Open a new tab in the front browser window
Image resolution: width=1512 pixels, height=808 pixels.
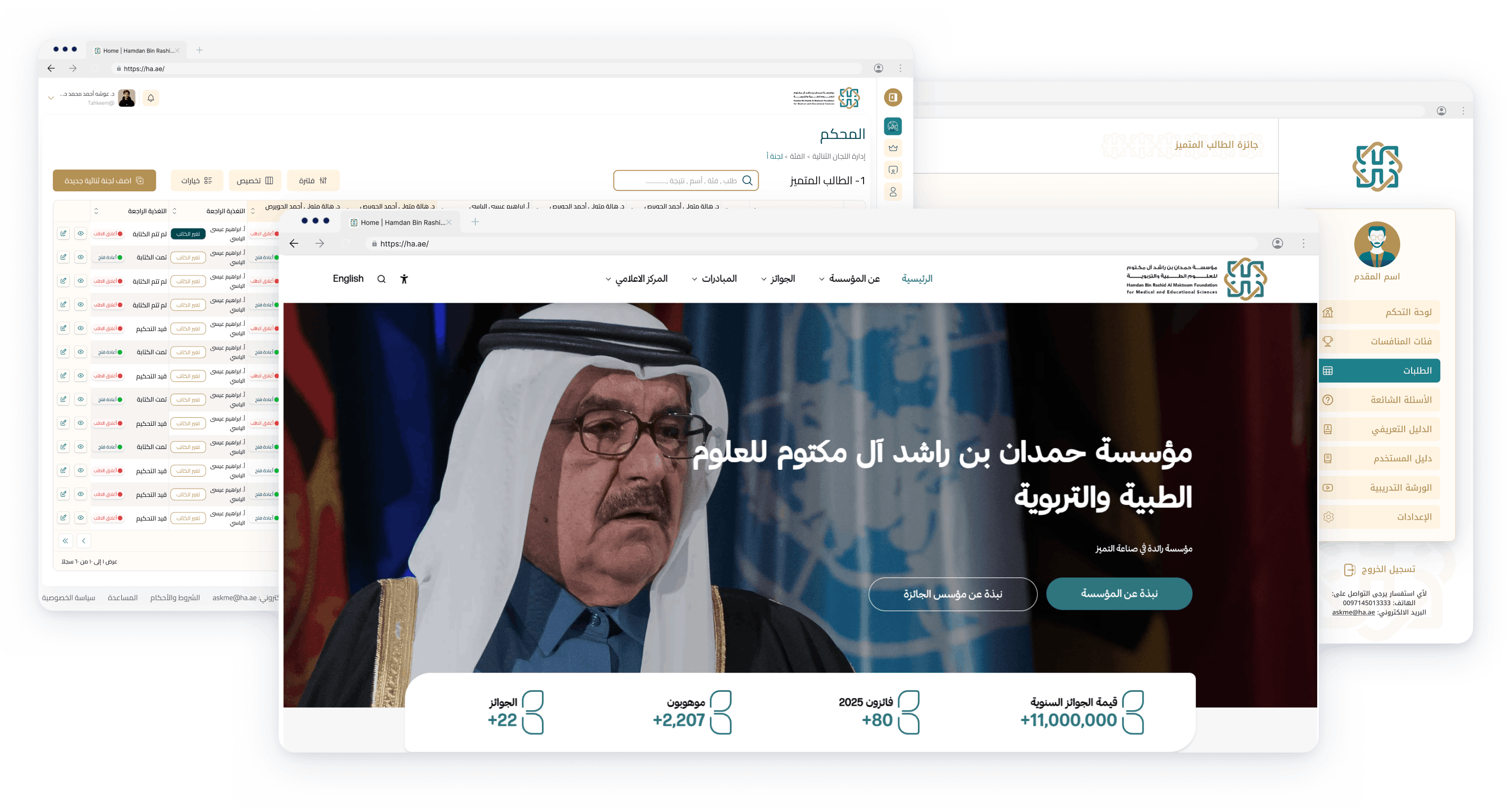coord(475,222)
